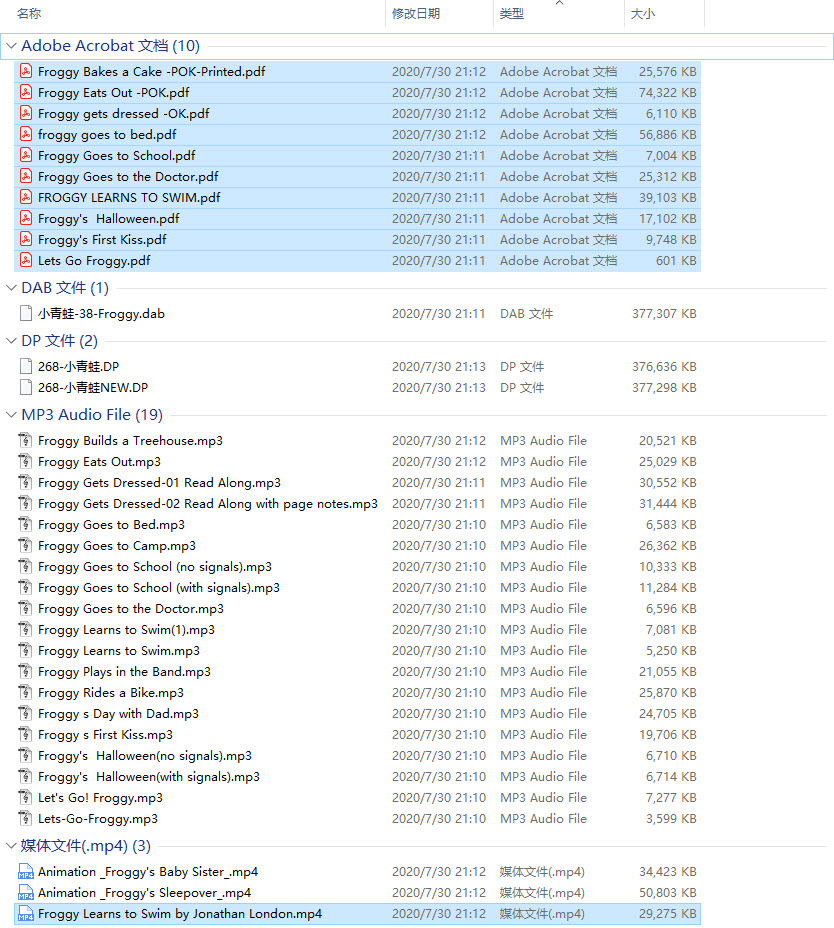Sort files by 大小 column header

643,13
